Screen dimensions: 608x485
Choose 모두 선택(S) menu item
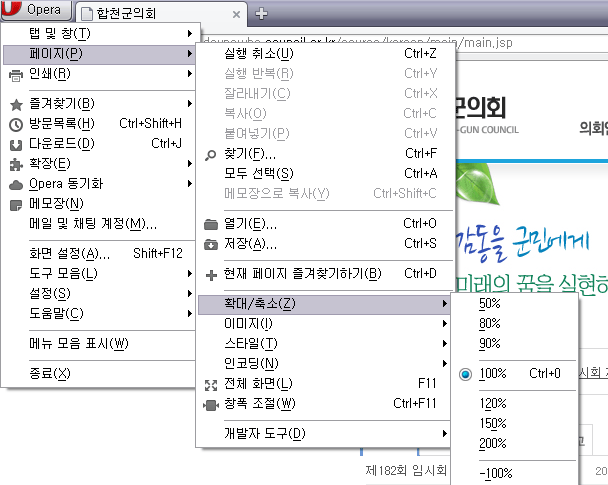click(325, 173)
